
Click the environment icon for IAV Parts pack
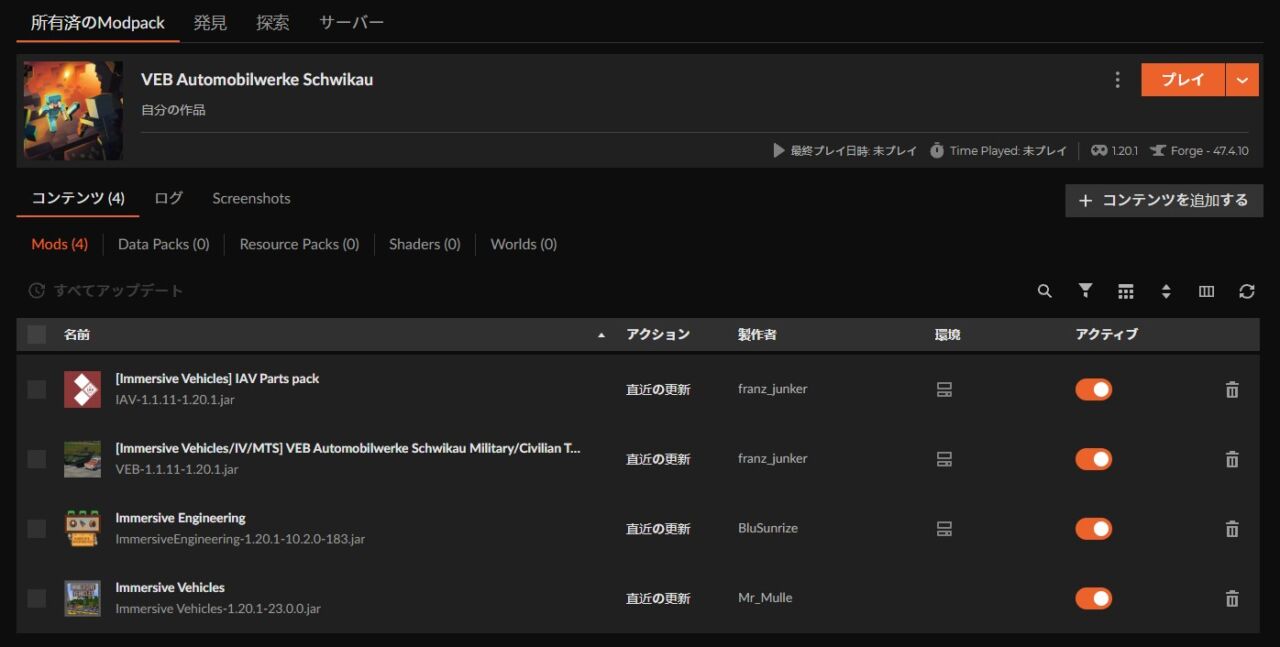pos(944,389)
